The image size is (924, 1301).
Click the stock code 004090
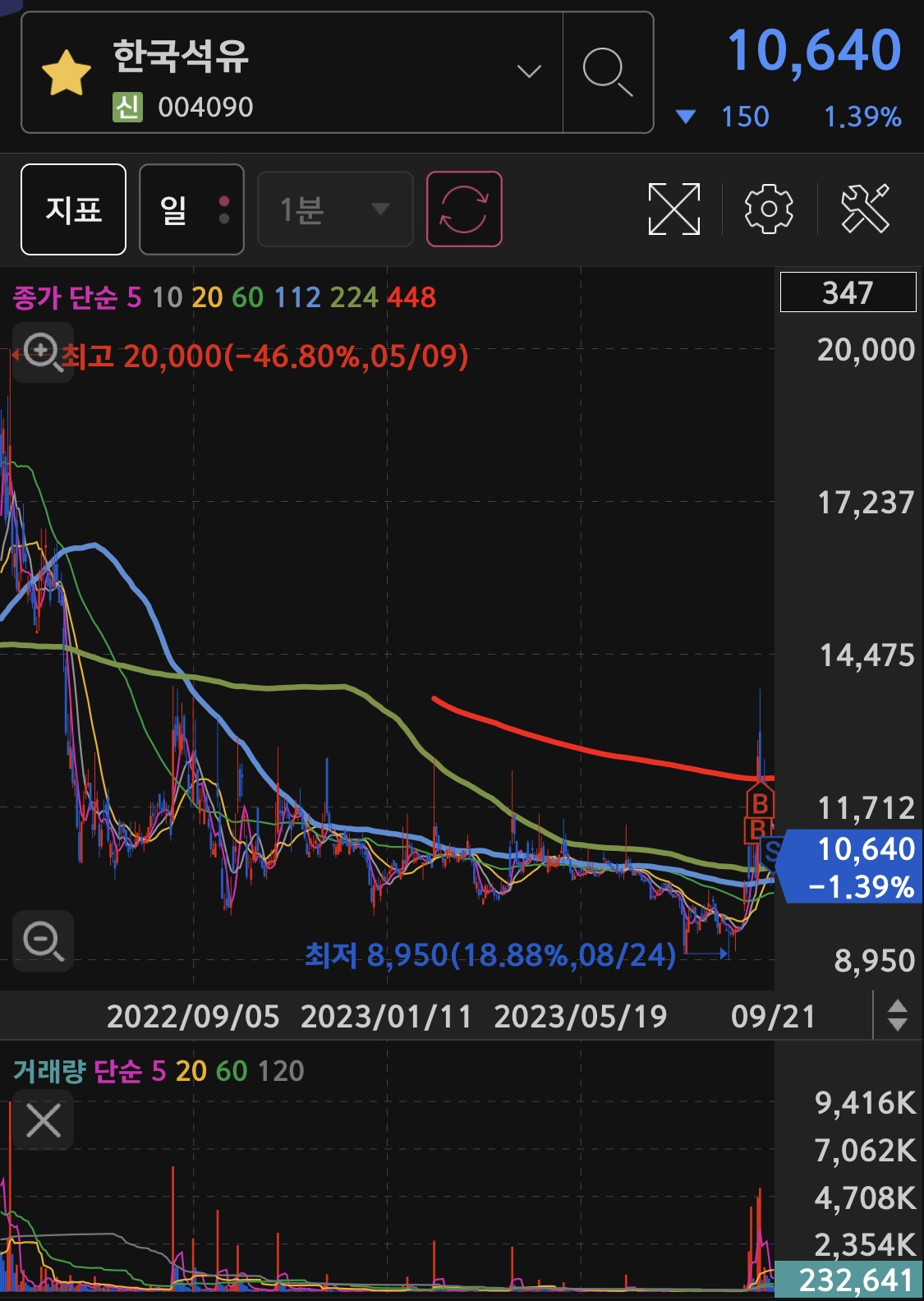point(205,107)
